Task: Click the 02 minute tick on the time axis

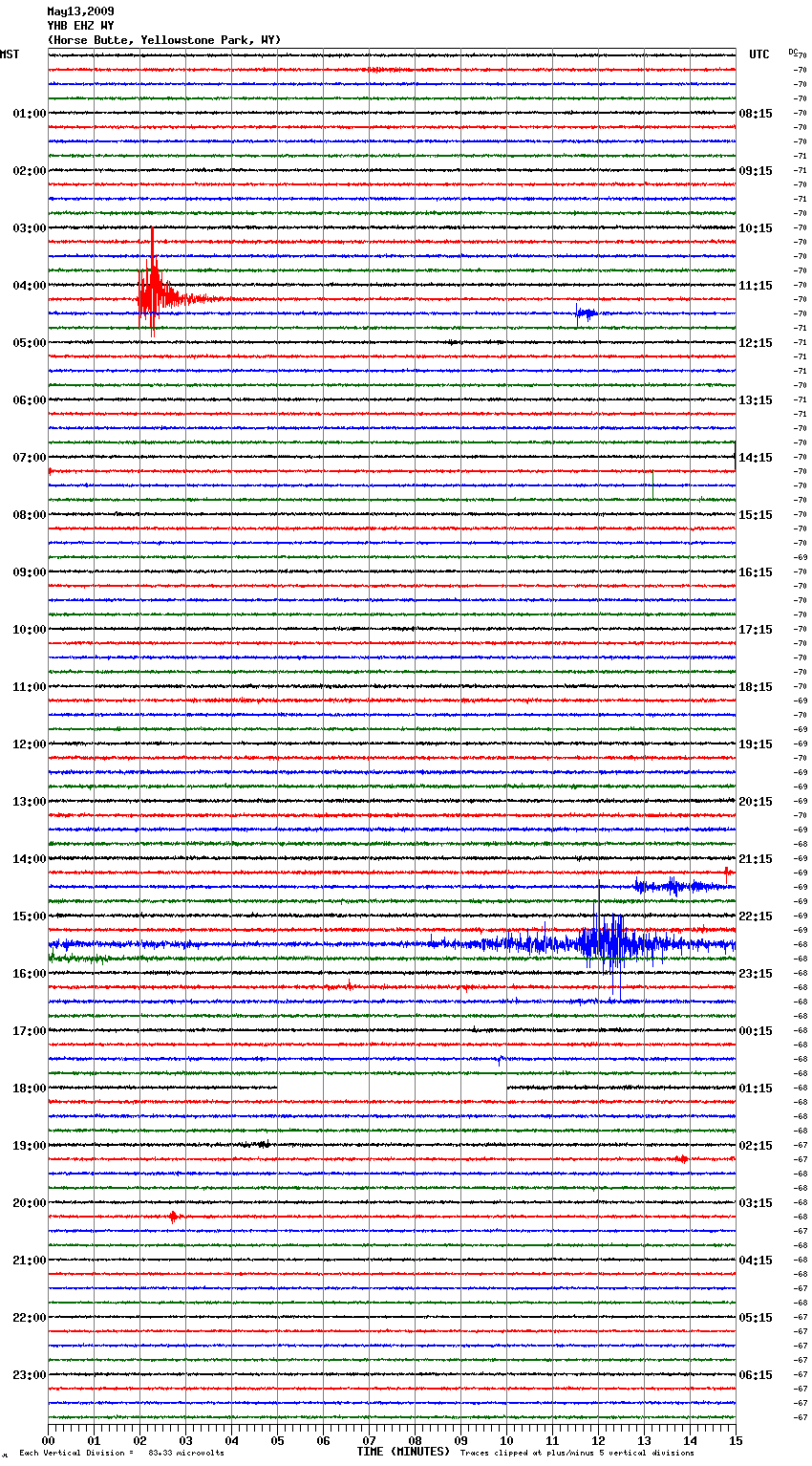Action: click(140, 1440)
